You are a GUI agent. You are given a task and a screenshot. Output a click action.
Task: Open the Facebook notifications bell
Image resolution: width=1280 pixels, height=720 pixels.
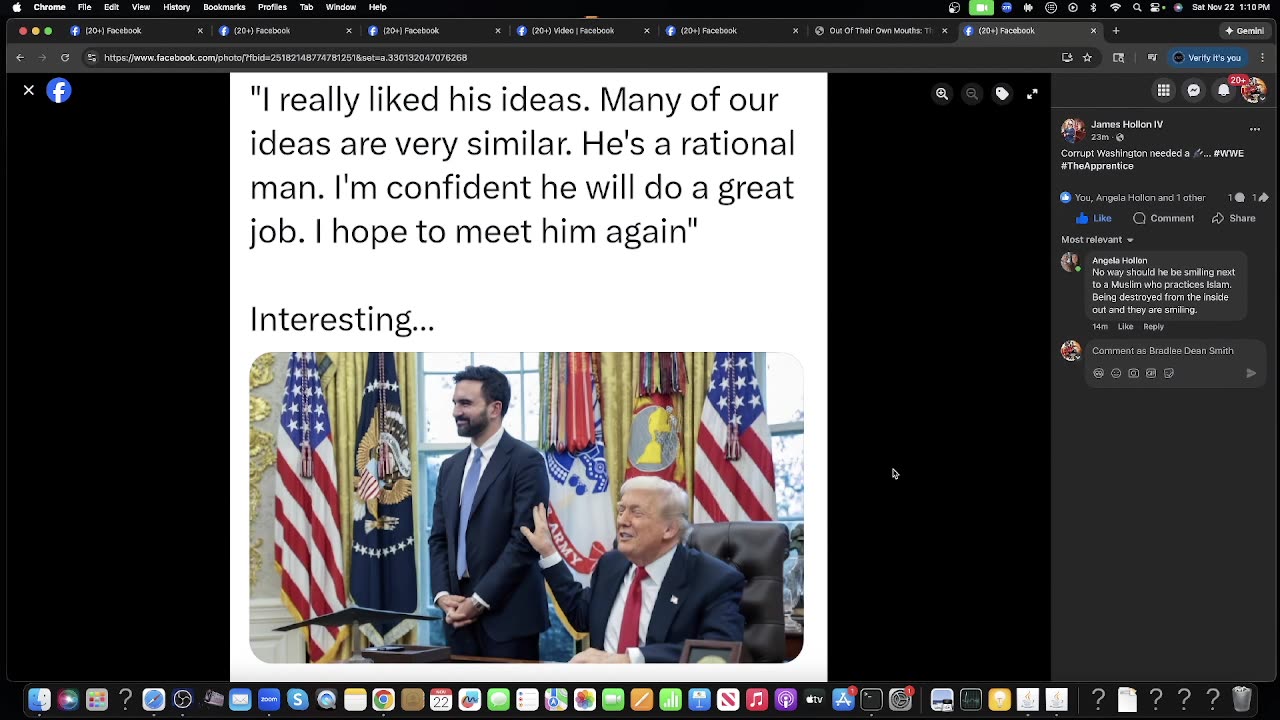click(x=1223, y=90)
